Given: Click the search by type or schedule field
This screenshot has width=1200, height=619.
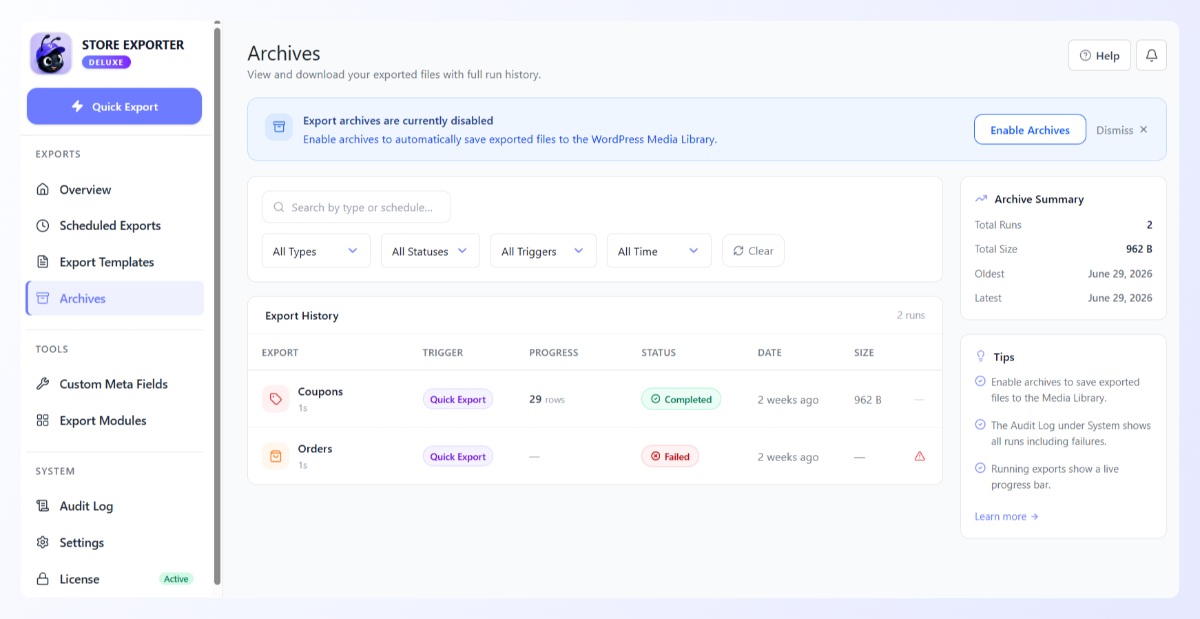Looking at the screenshot, I should tap(356, 207).
